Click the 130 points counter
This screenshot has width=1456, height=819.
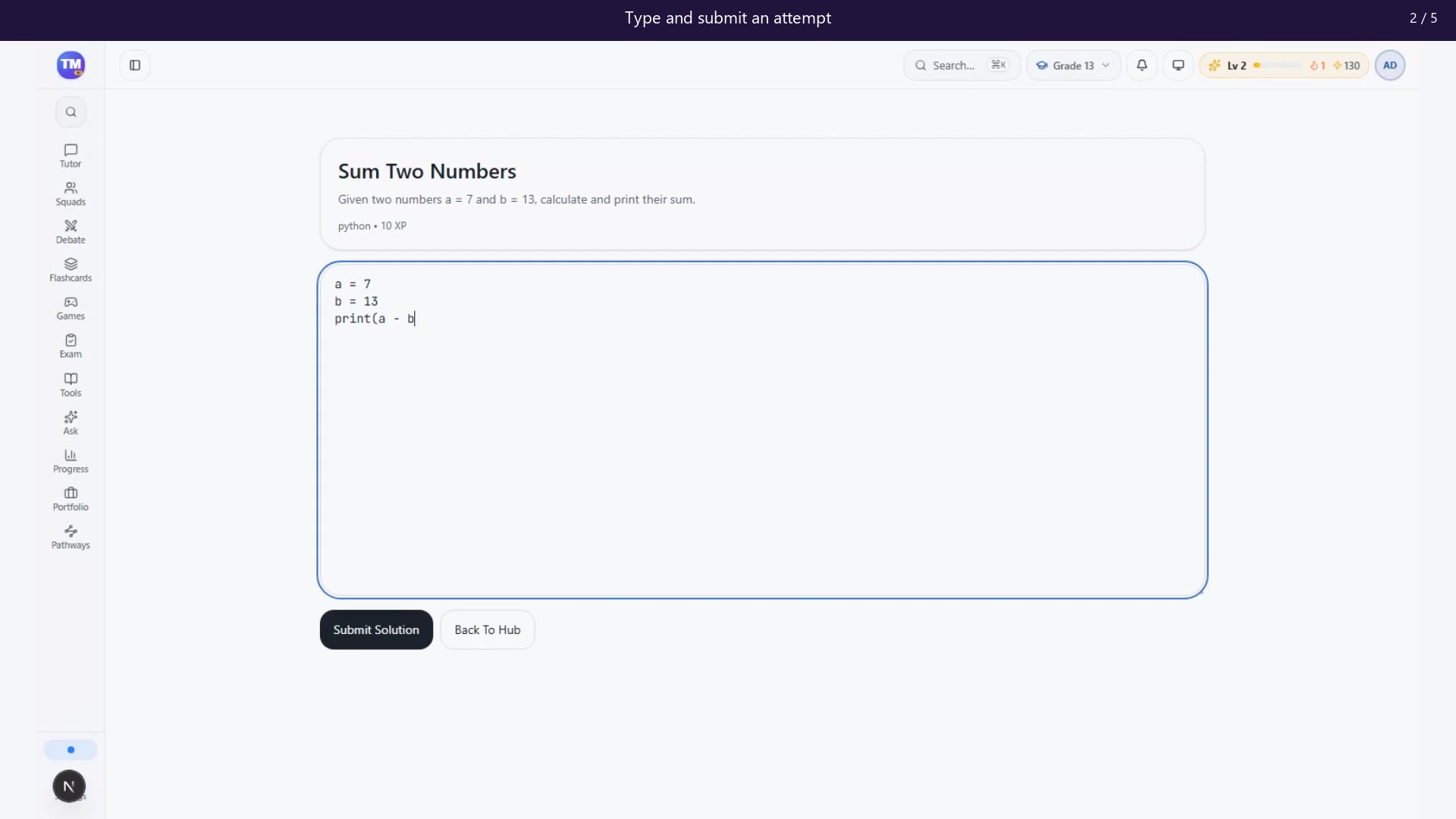1347,66
